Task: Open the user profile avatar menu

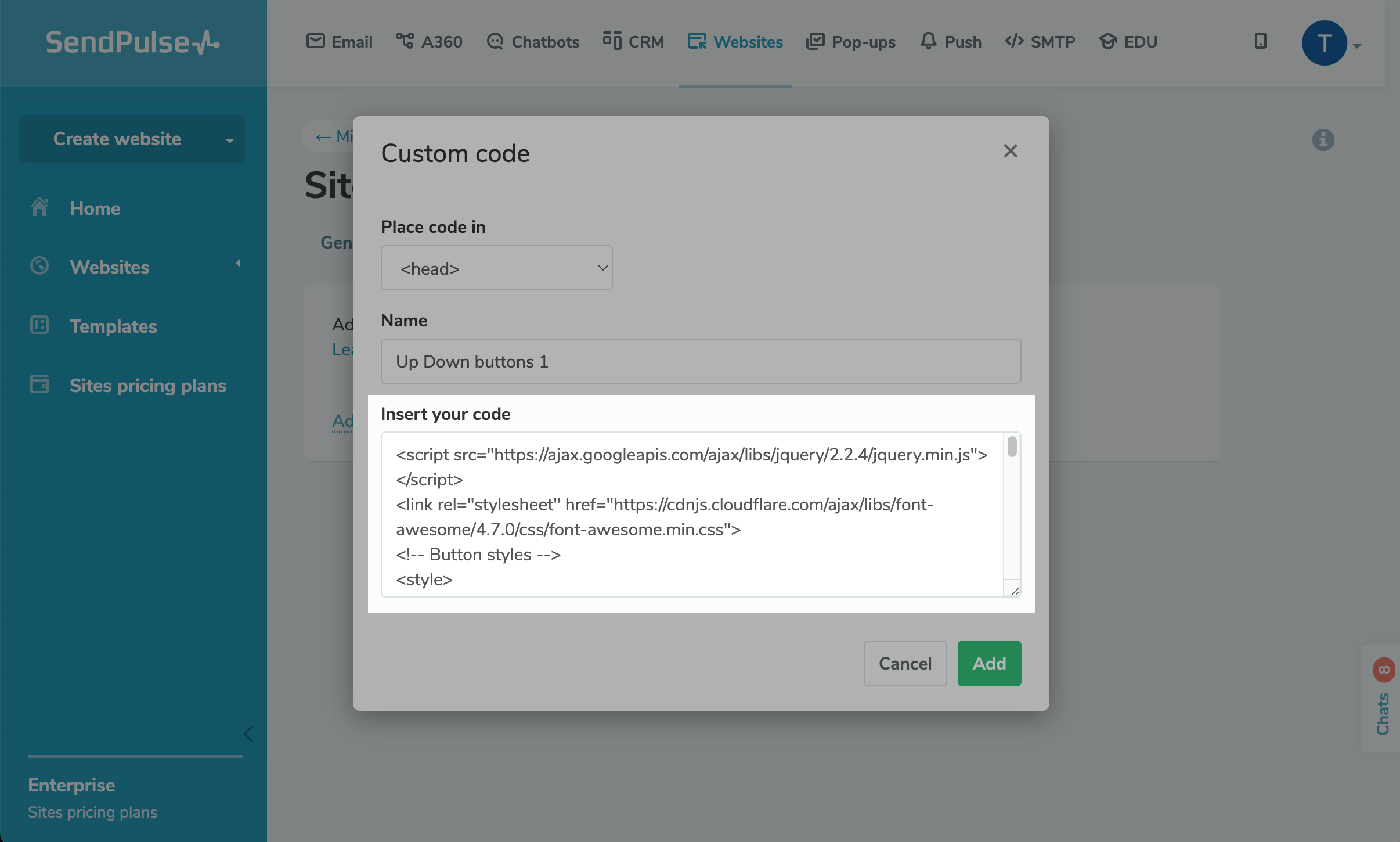Action: [1325, 43]
